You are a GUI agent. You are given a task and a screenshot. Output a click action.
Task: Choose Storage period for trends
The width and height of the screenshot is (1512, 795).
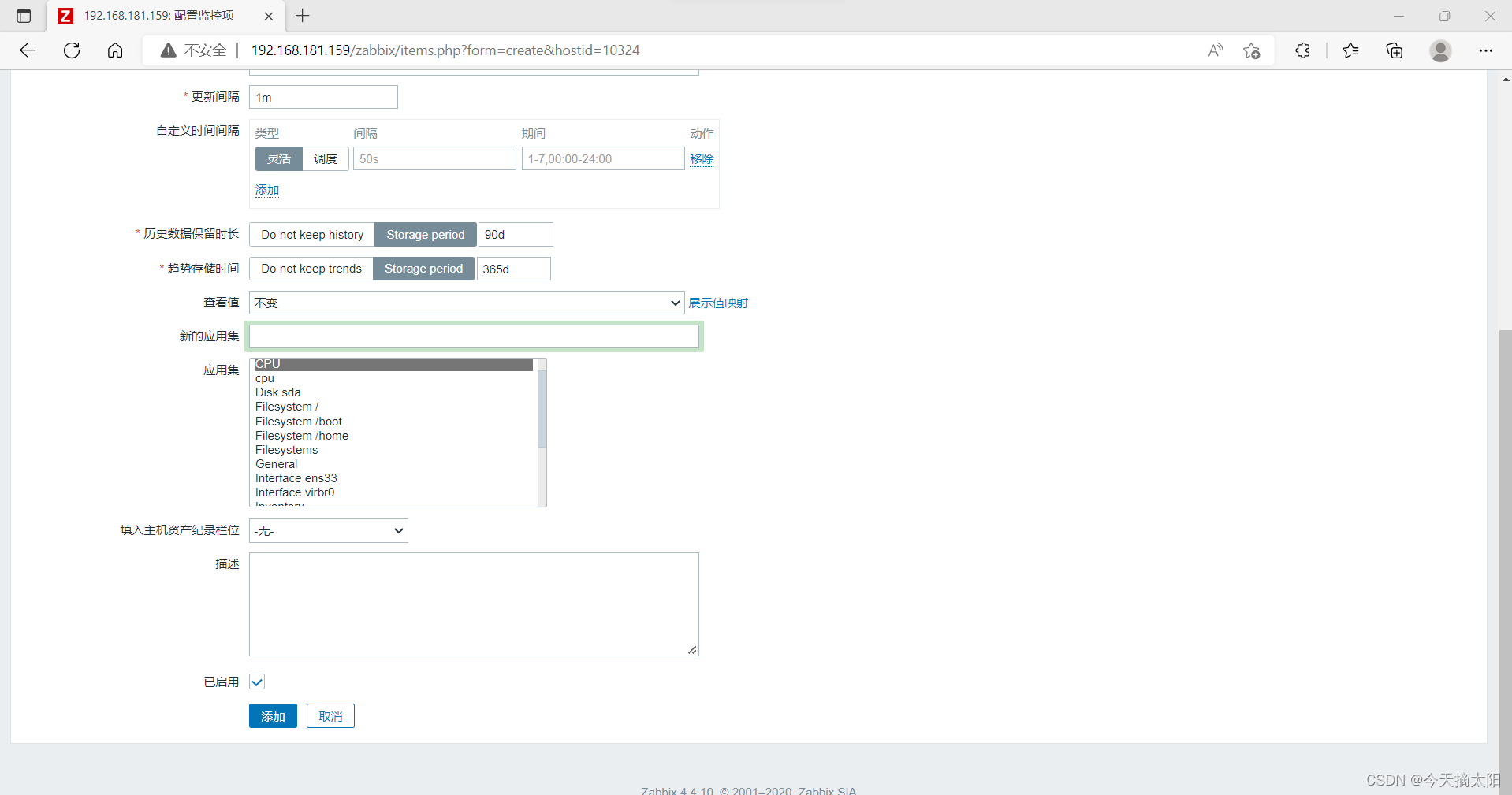point(424,269)
